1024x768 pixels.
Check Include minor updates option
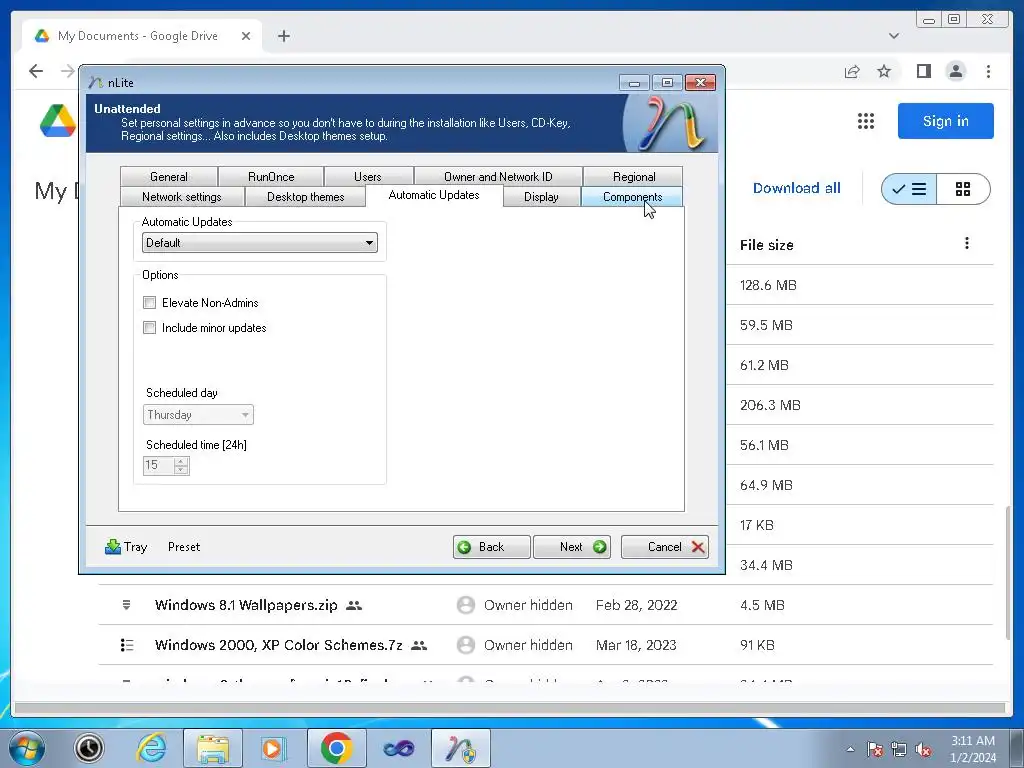(x=150, y=328)
